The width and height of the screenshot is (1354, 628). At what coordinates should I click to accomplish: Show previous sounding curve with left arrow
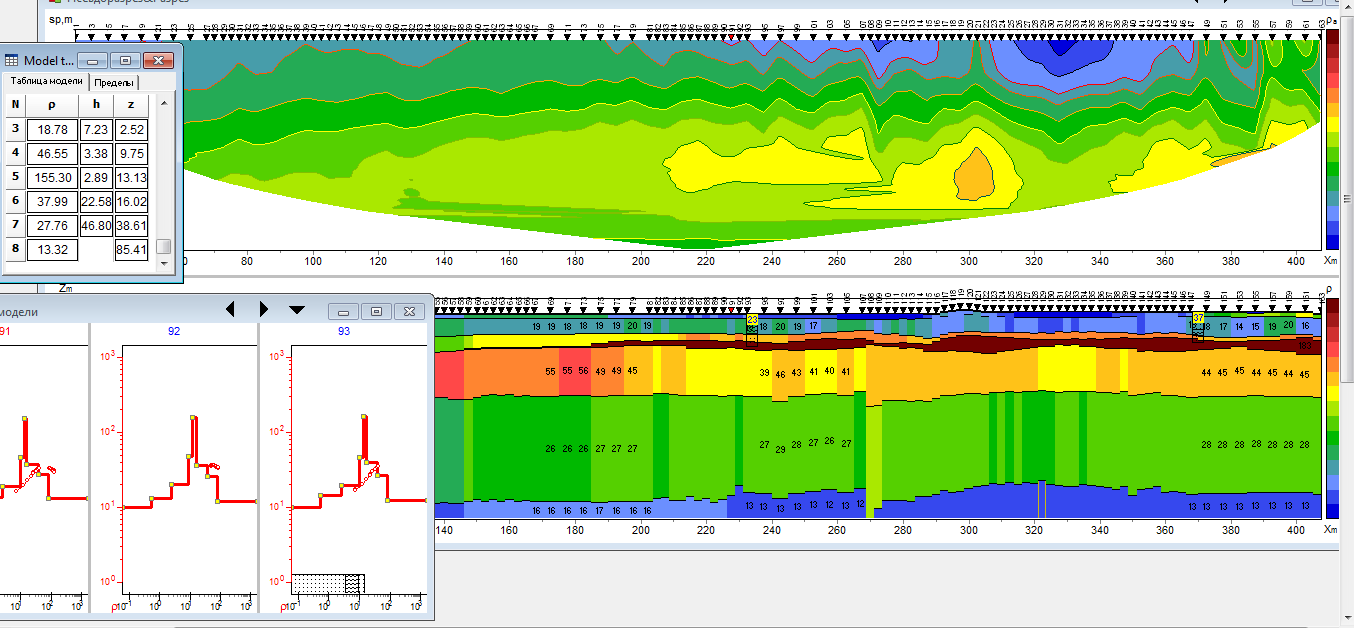pos(230,309)
